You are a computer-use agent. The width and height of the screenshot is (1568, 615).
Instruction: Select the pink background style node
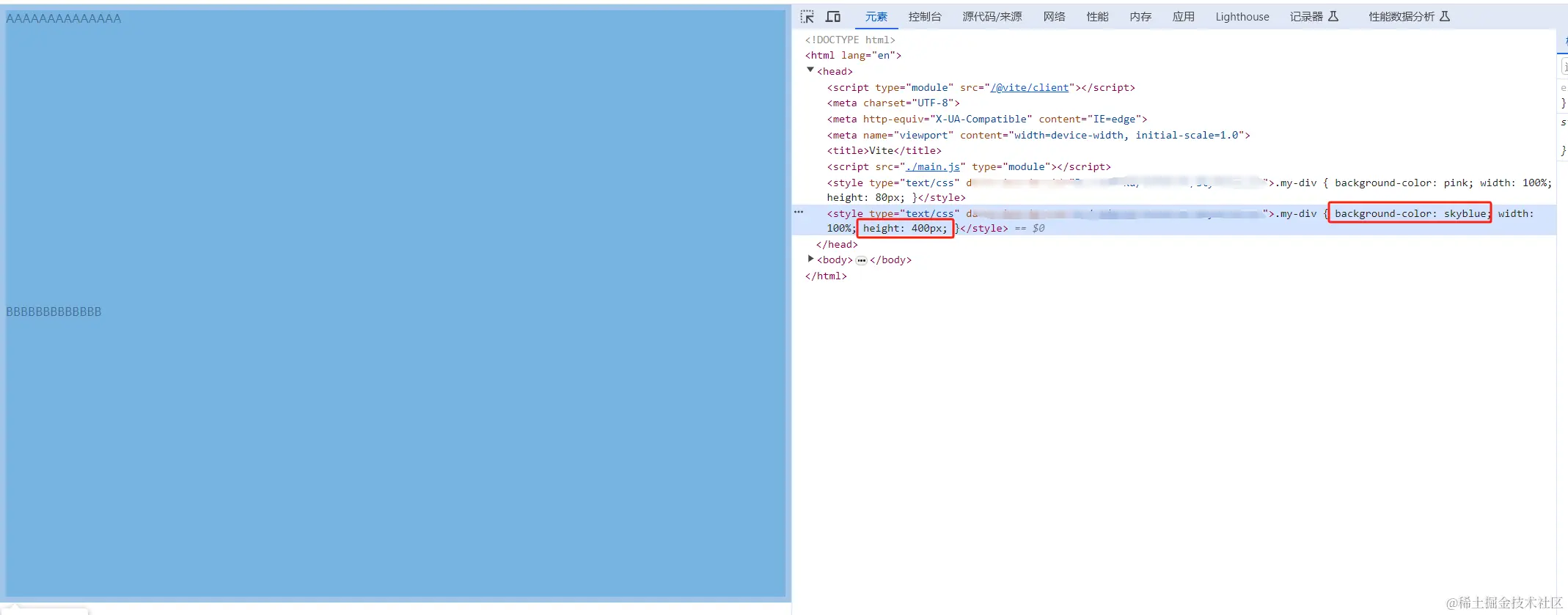click(x=1190, y=190)
